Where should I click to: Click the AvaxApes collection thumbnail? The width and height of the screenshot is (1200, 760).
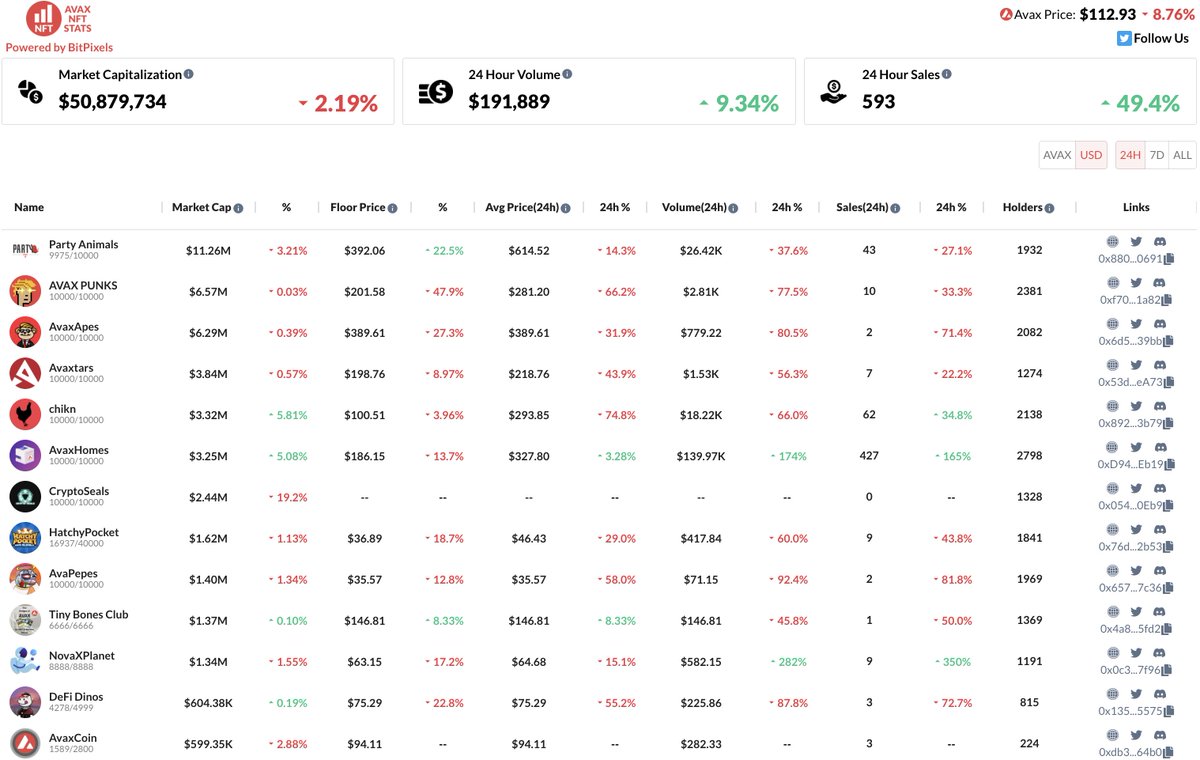tap(25, 332)
